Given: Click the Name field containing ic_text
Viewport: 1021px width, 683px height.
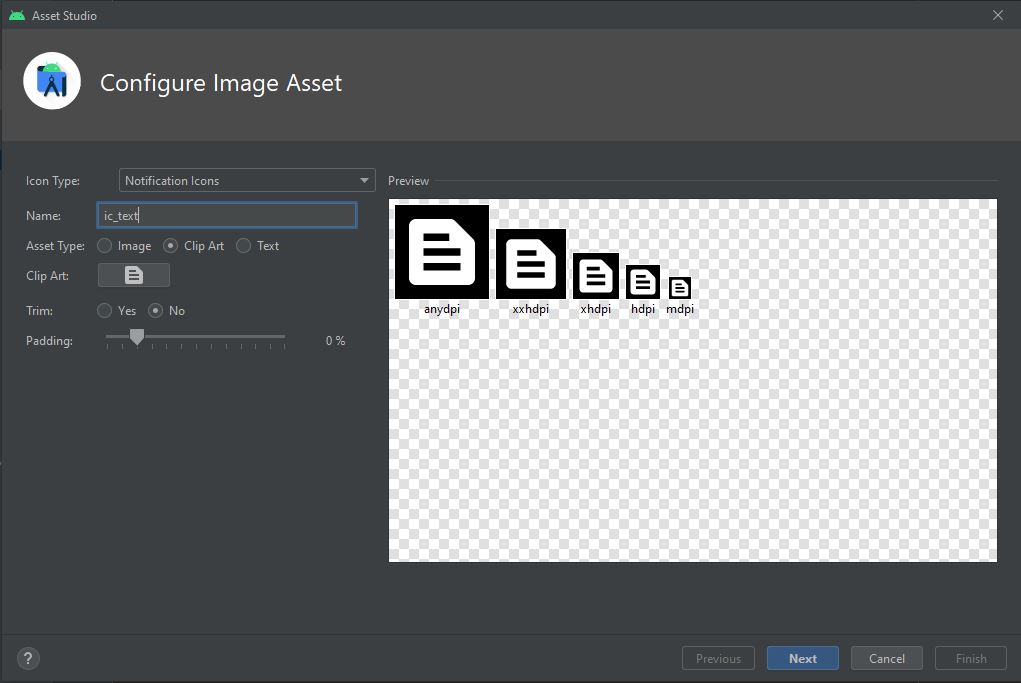Looking at the screenshot, I should click(227, 216).
